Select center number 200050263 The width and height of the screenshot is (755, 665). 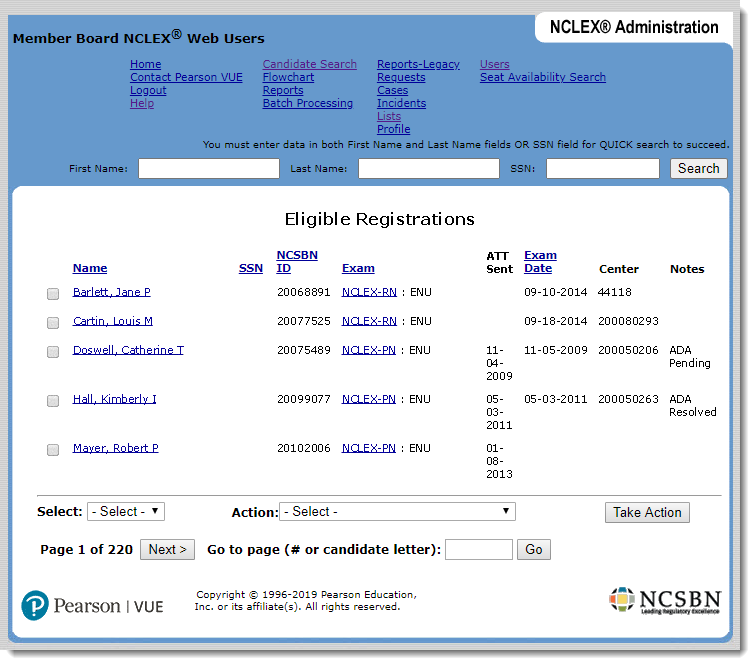coord(628,399)
